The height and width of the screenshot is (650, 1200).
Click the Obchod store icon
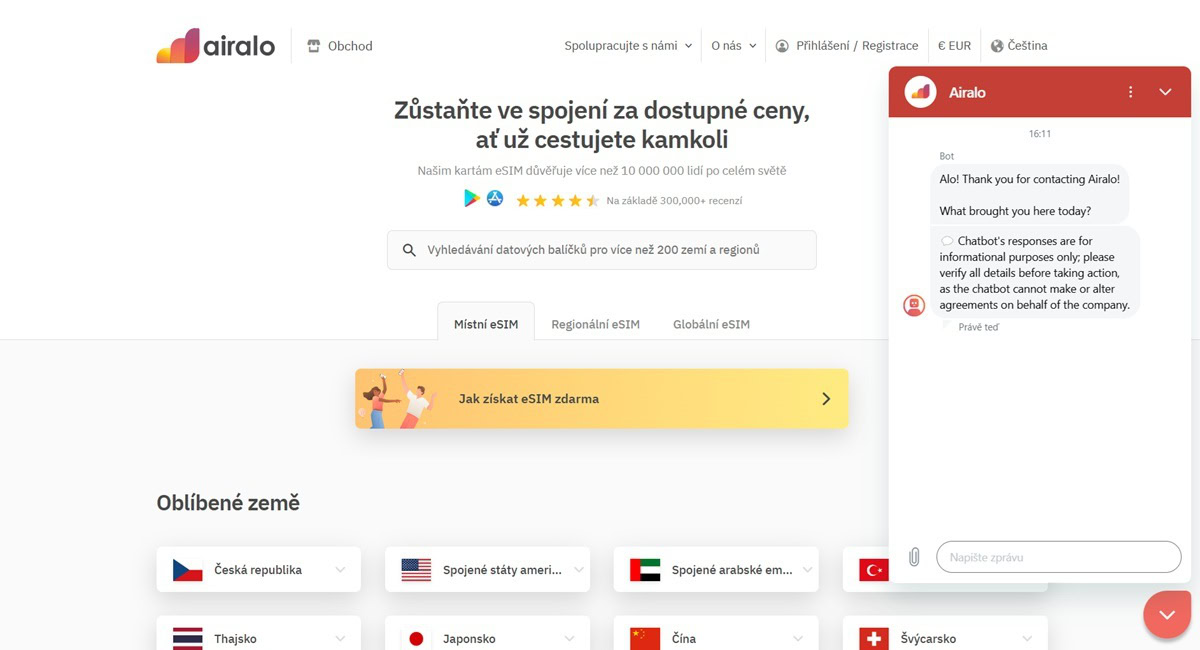314,46
